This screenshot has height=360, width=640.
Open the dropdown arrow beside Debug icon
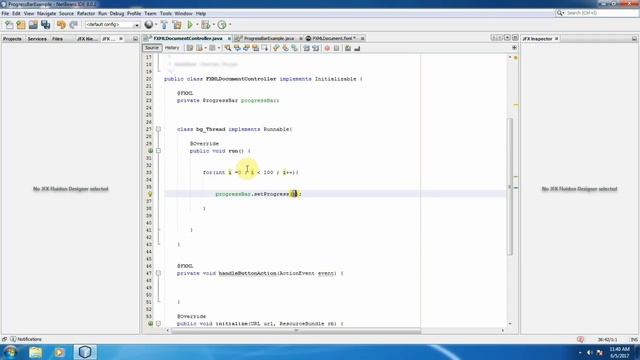click(213, 25)
